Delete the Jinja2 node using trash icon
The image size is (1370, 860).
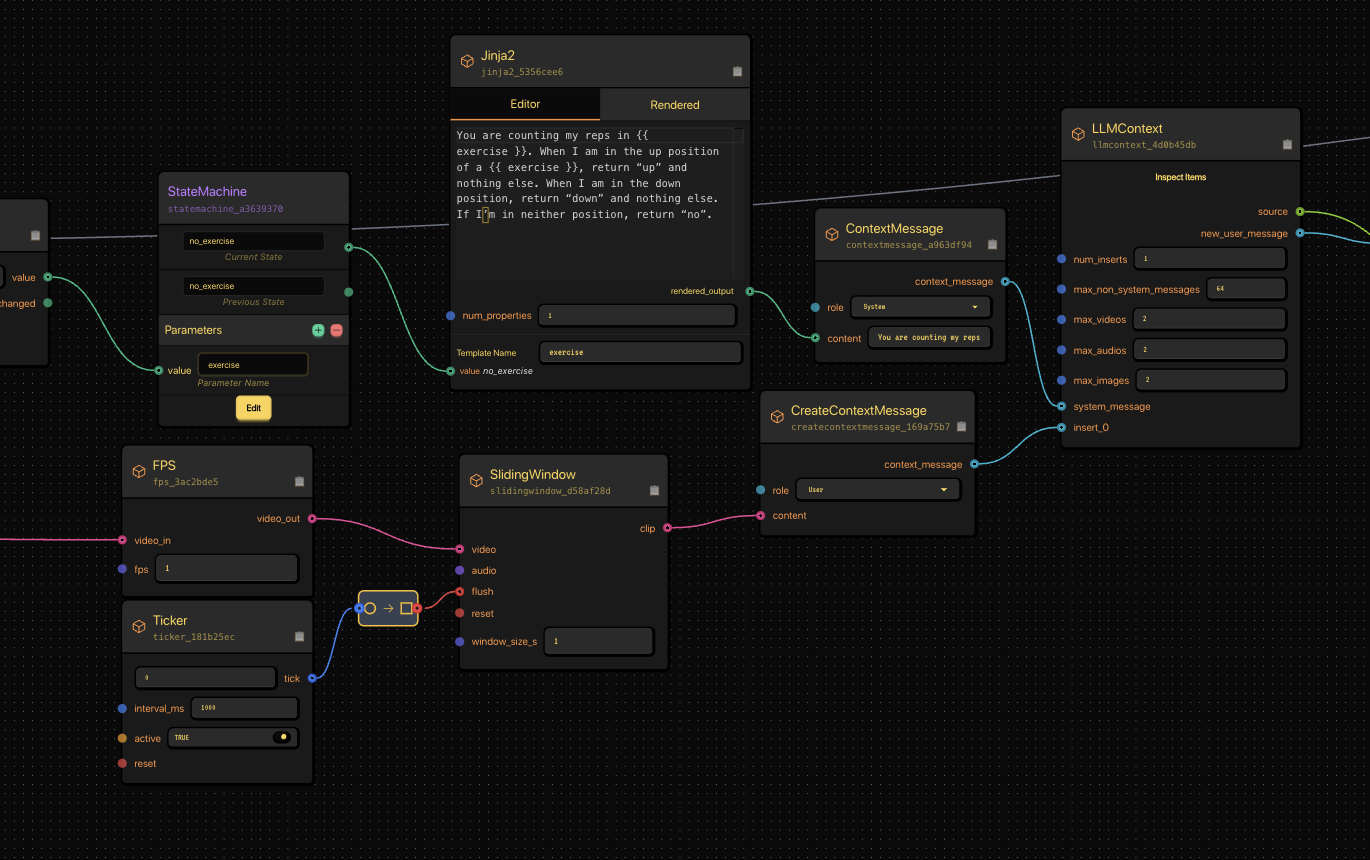click(737, 72)
